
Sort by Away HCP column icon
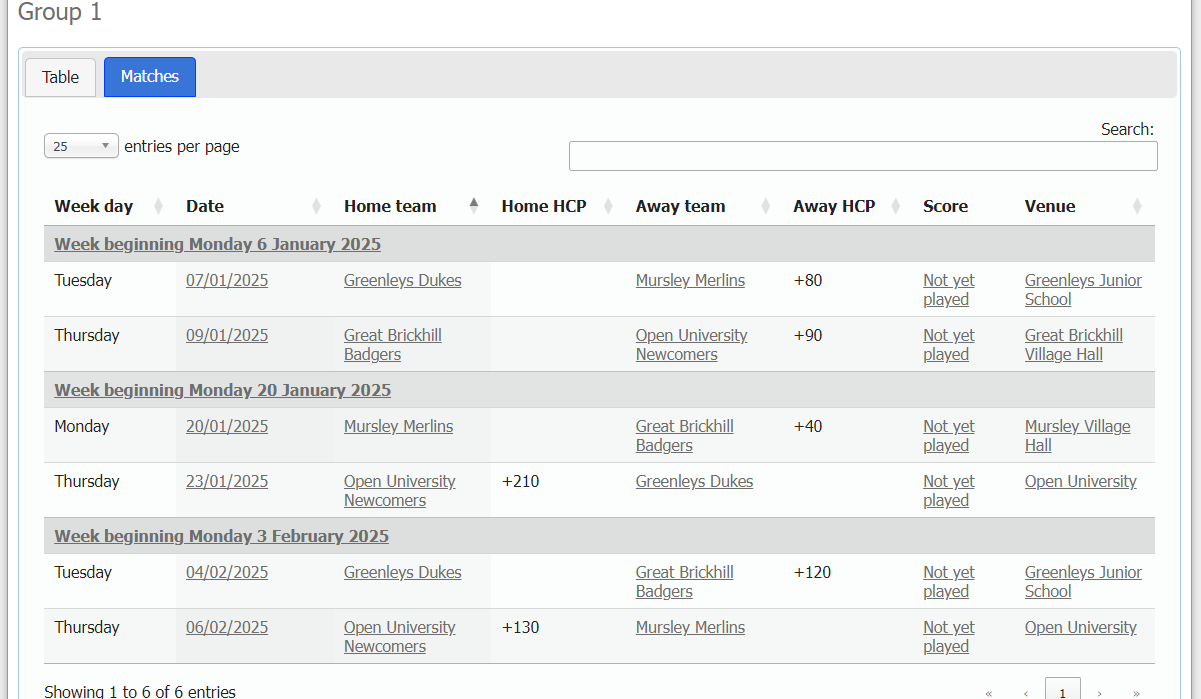coord(896,206)
